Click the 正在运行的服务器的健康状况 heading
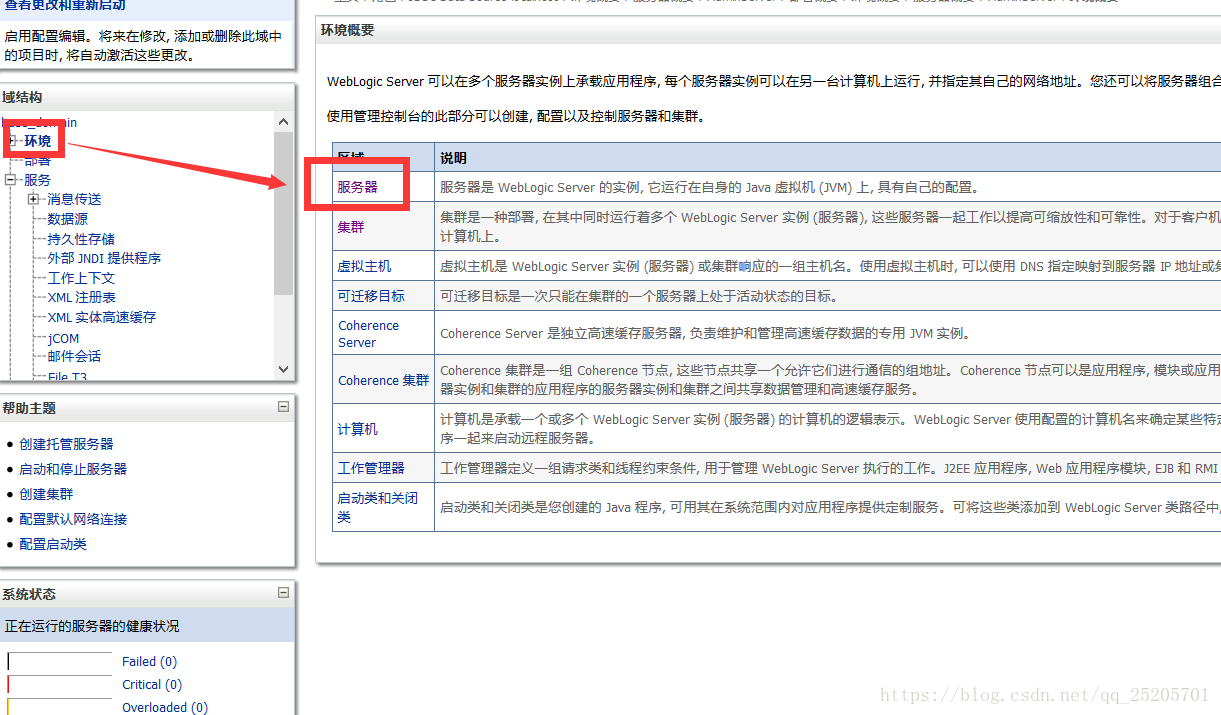The height and width of the screenshot is (715, 1221). pos(92,626)
